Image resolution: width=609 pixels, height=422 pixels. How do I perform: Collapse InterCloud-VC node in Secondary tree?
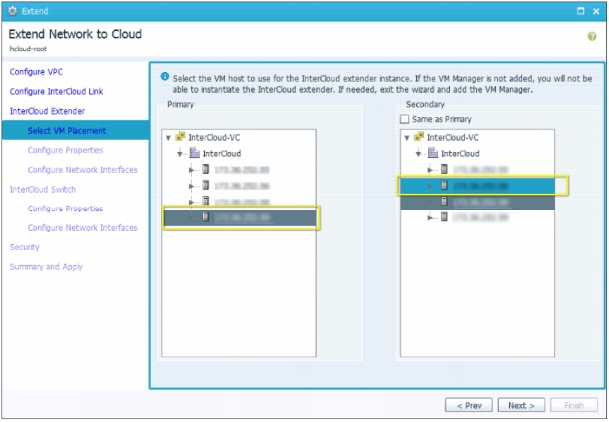pos(407,138)
